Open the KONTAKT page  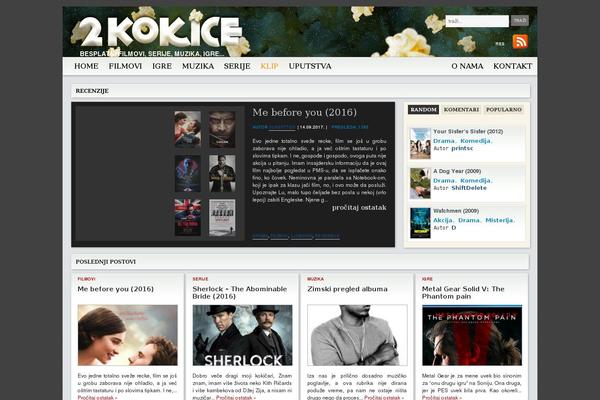[x=512, y=66]
